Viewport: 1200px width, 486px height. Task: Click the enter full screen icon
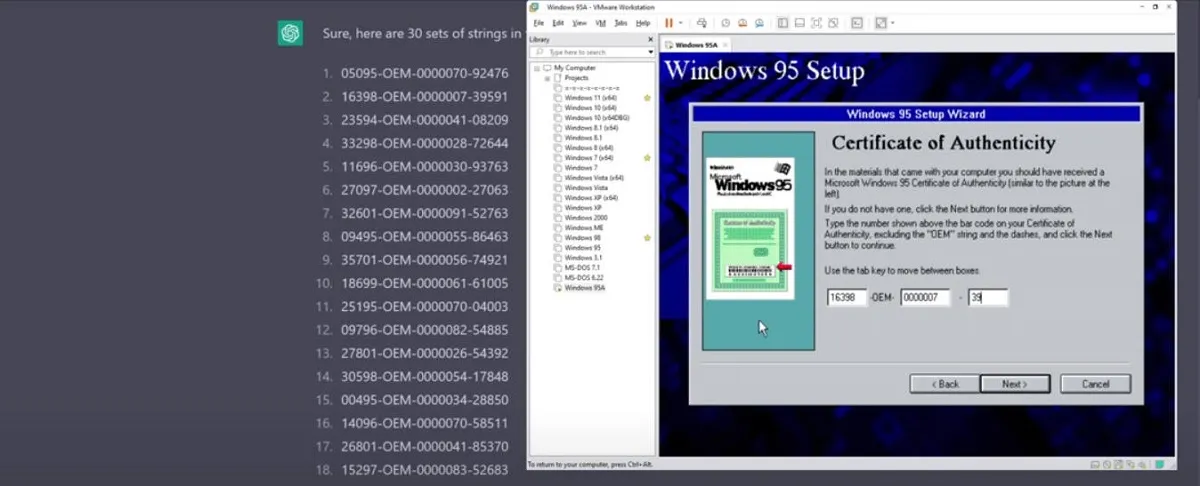coord(817,23)
